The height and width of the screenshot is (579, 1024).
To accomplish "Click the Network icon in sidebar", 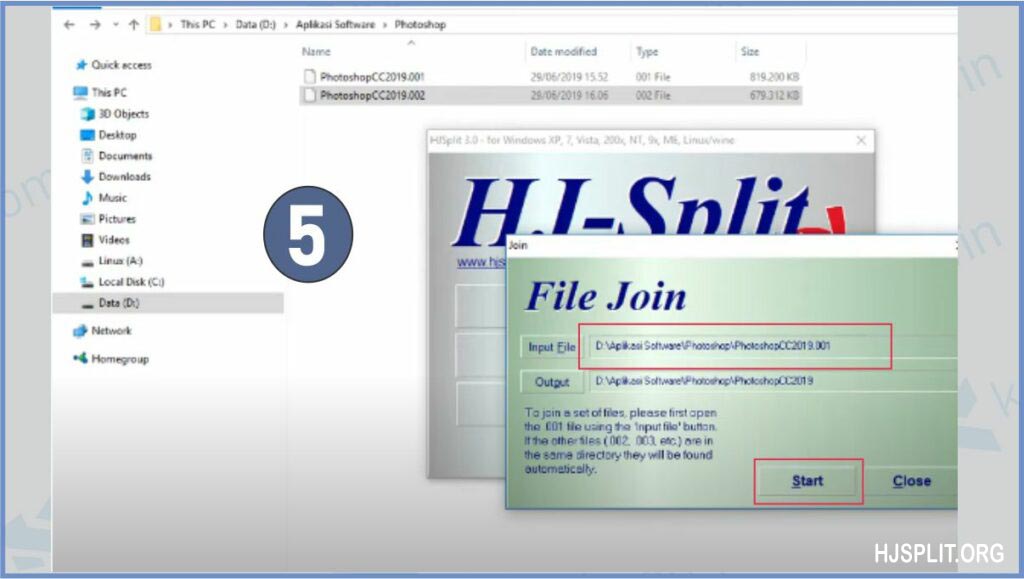I will 80,331.
